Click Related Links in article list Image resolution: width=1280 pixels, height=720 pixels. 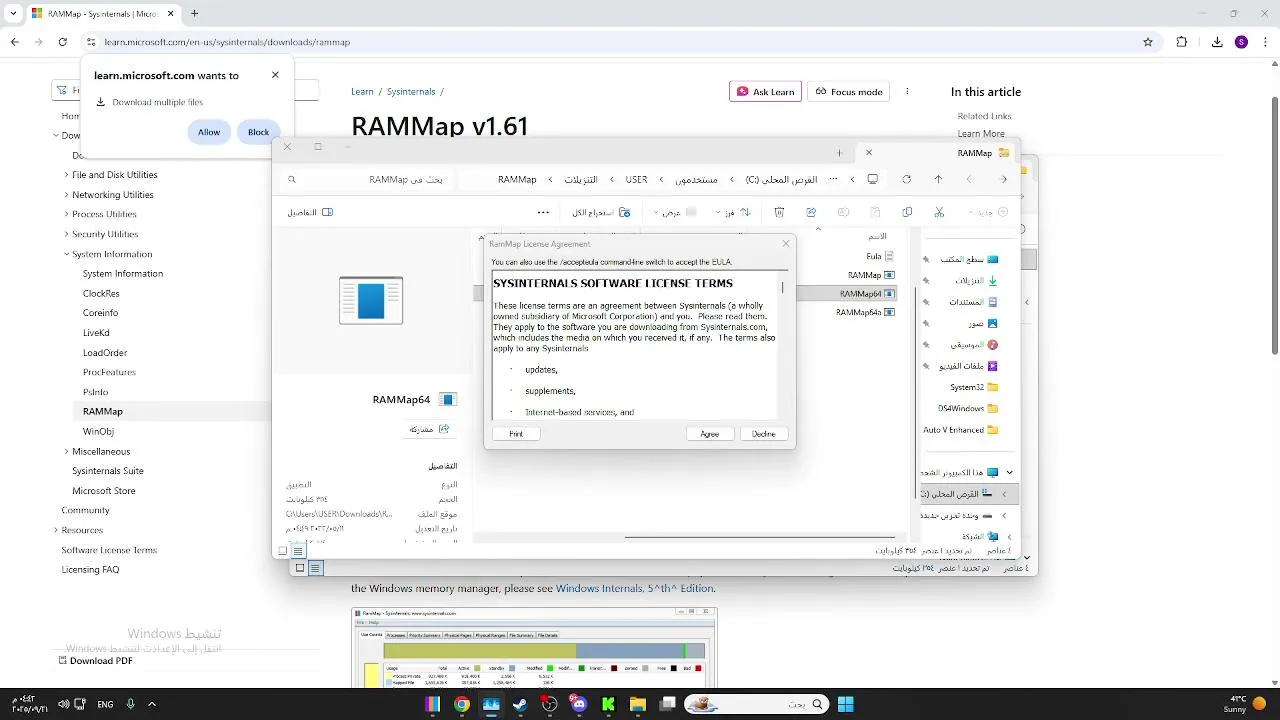point(984,116)
